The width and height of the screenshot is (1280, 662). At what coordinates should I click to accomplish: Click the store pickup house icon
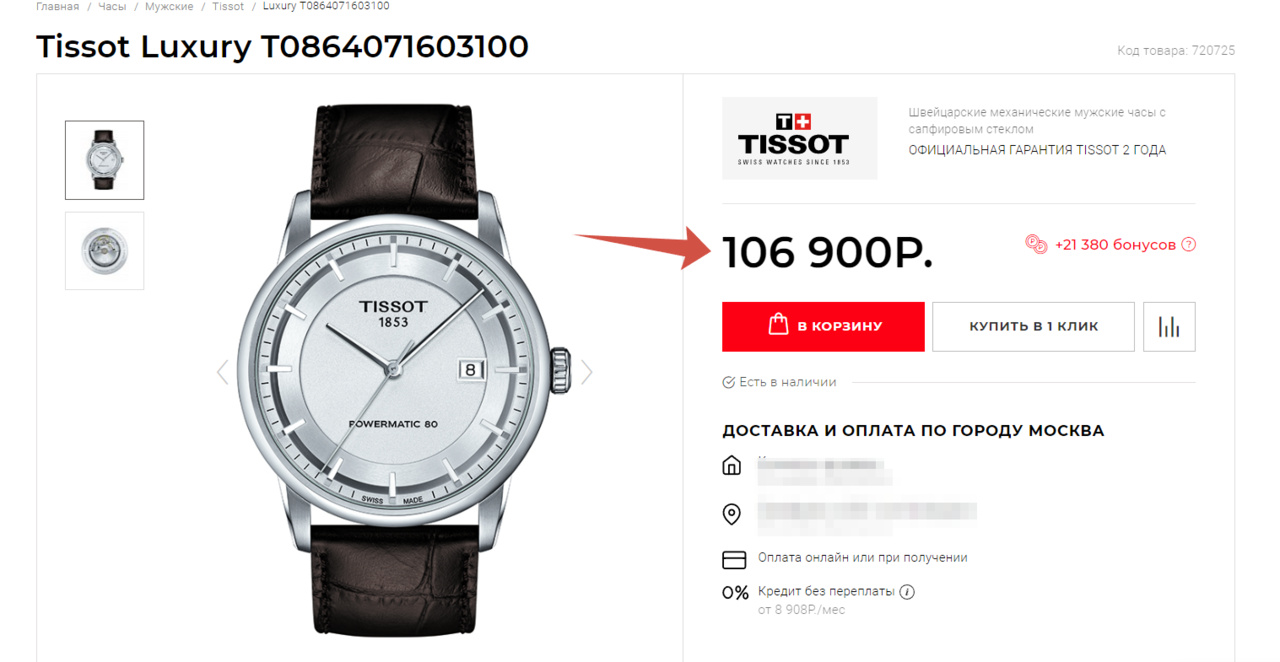pos(732,466)
